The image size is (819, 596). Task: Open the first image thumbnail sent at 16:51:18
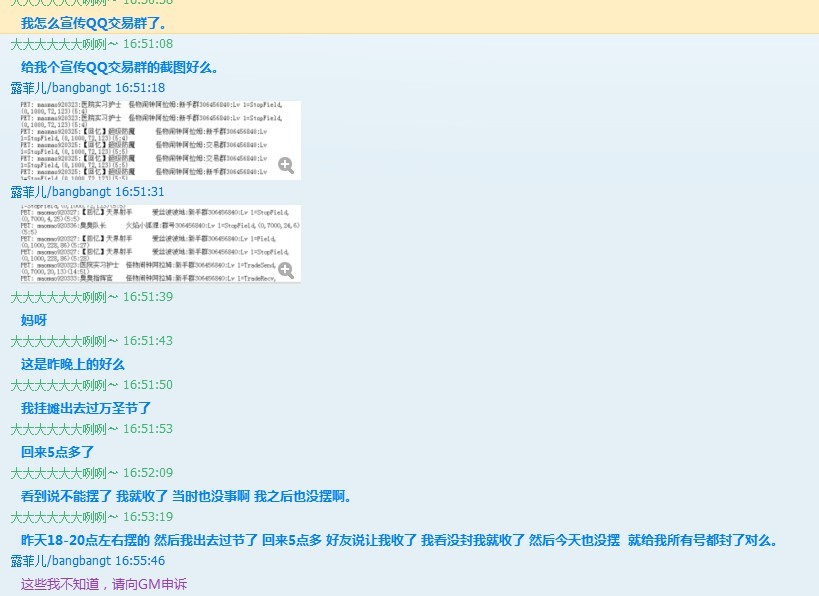click(x=150, y=139)
